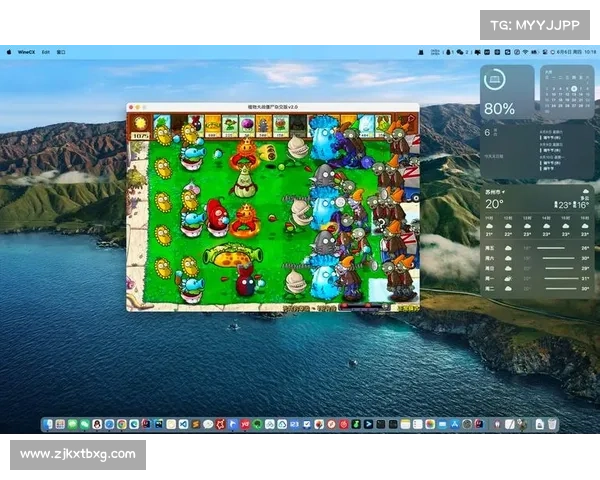Click the 周五 forecast row
The image size is (600, 480).
coord(537,248)
